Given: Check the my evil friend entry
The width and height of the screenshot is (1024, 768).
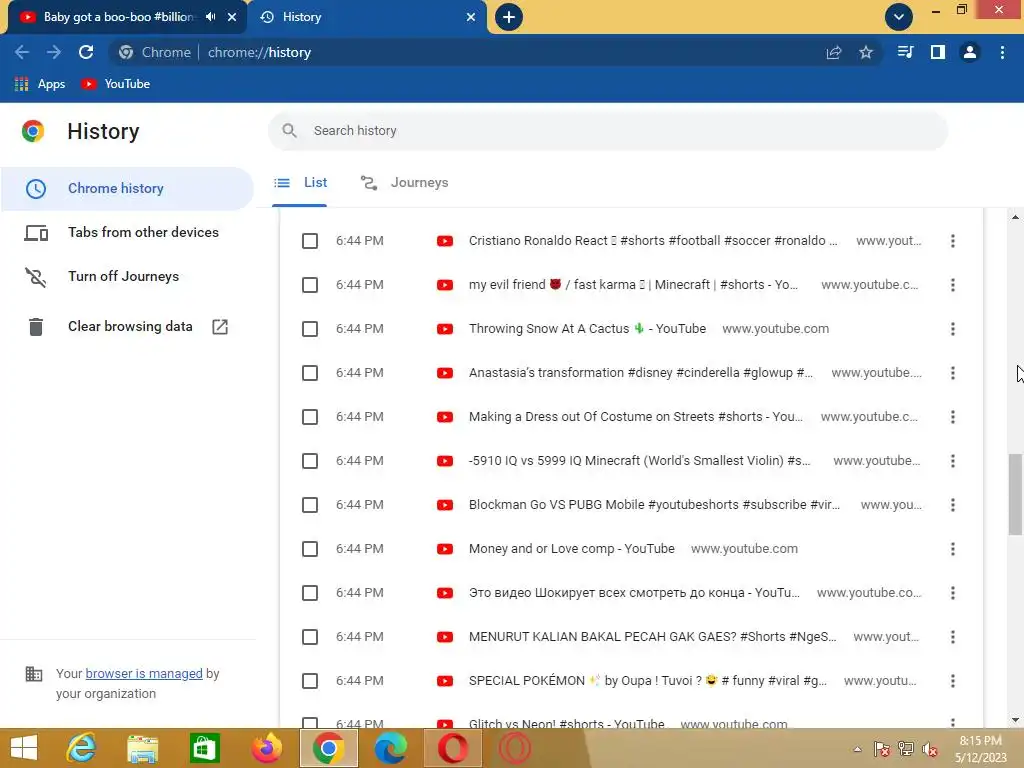Looking at the screenshot, I should tap(310, 285).
